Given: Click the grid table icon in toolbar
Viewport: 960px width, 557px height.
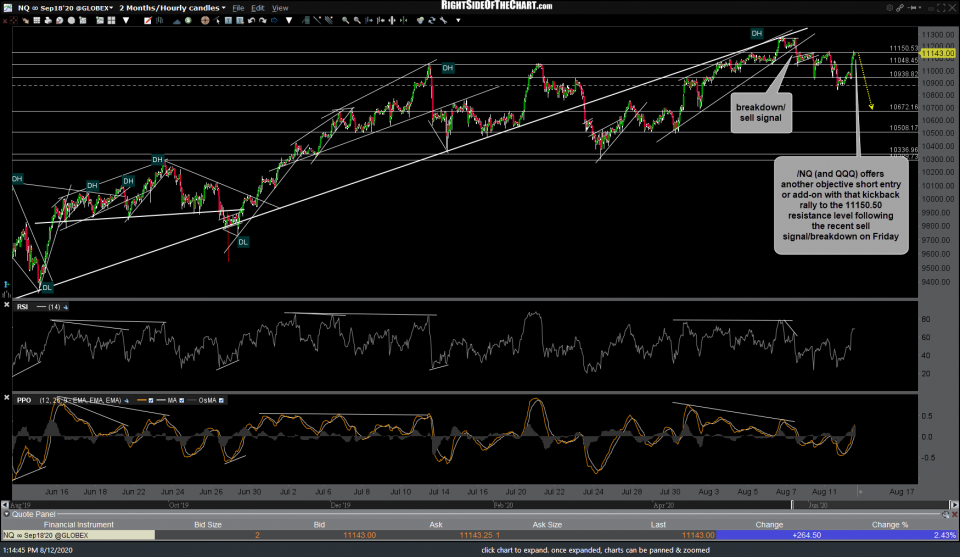Looking at the screenshot, I should (x=37, y=20).
